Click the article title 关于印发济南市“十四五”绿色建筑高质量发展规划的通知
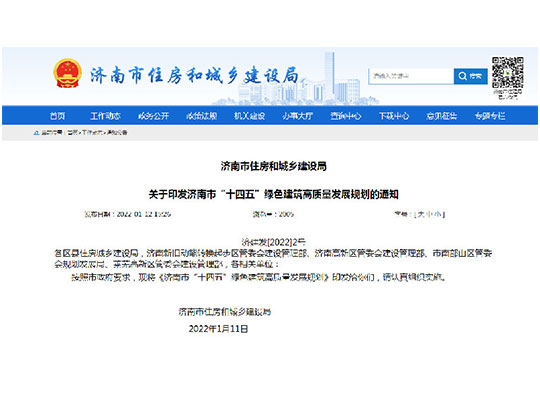Viewport: 540px width, 400px height. pos(273,194)
